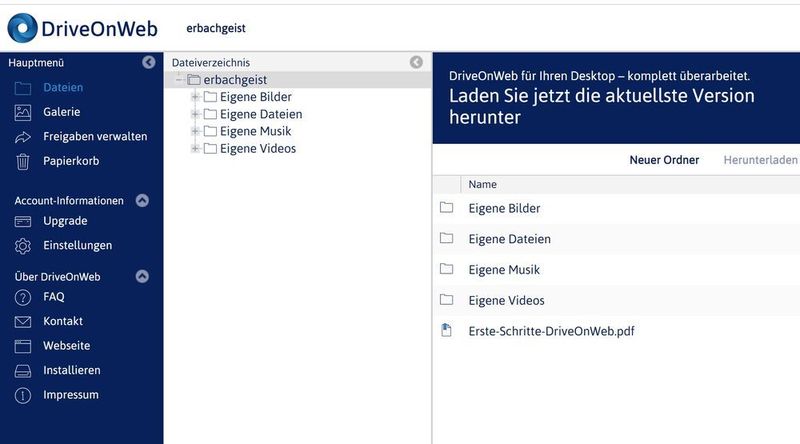
Task: Collapse the Account-Informationen section
Action: pyautogui.click(x=142, y=201)
